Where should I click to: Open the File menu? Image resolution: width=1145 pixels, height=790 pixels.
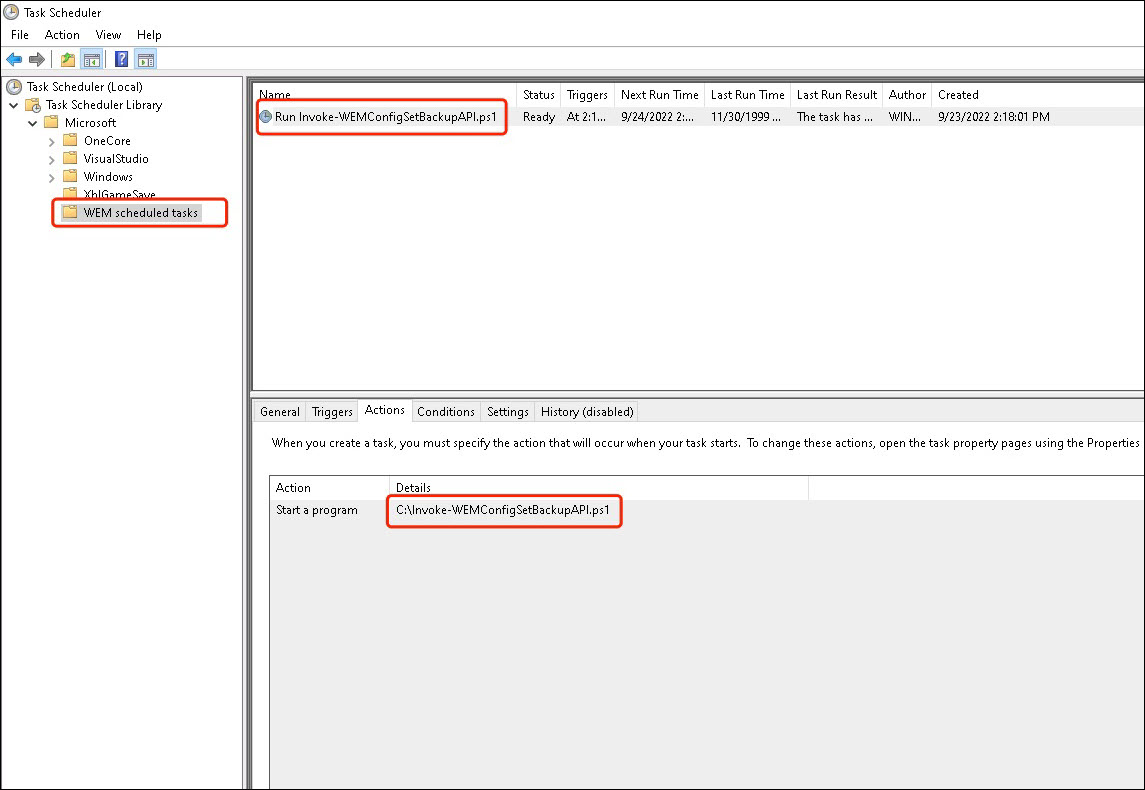coord(20,34)
